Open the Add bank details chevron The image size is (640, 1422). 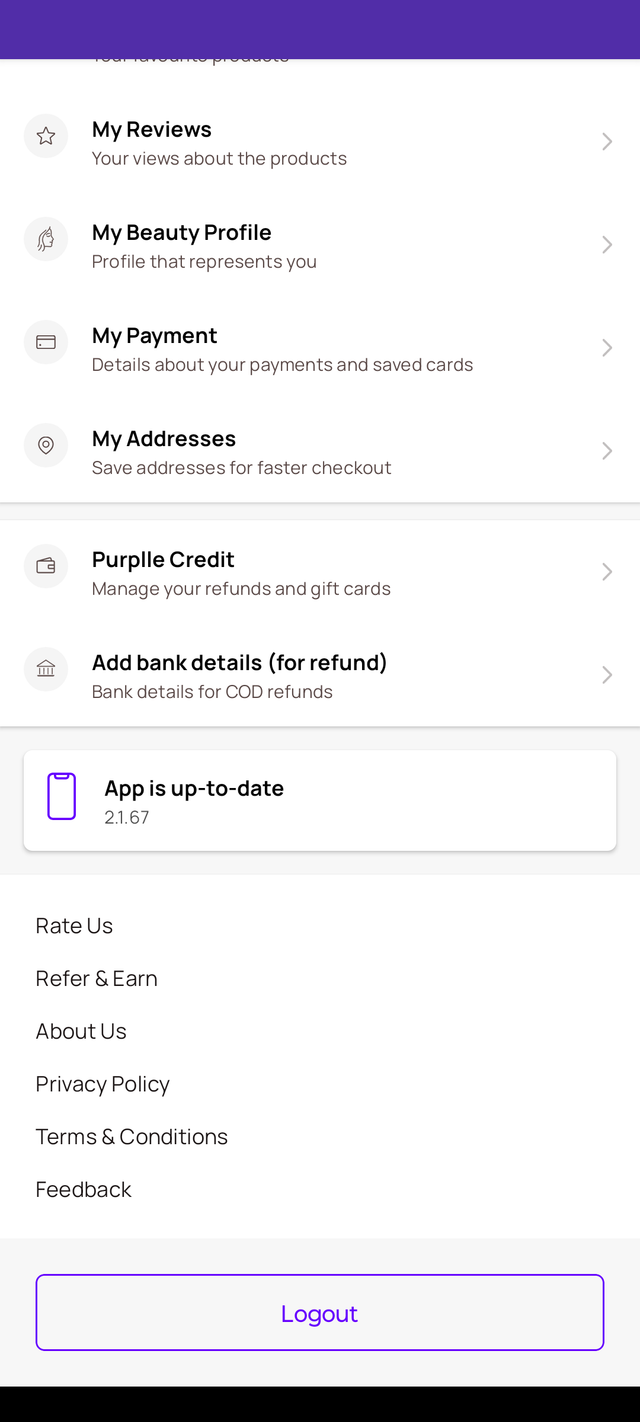coord(607,675)
